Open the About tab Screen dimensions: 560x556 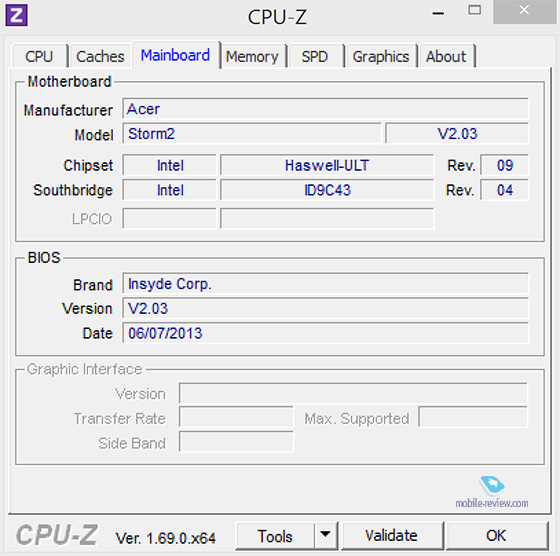click(446, 56)
